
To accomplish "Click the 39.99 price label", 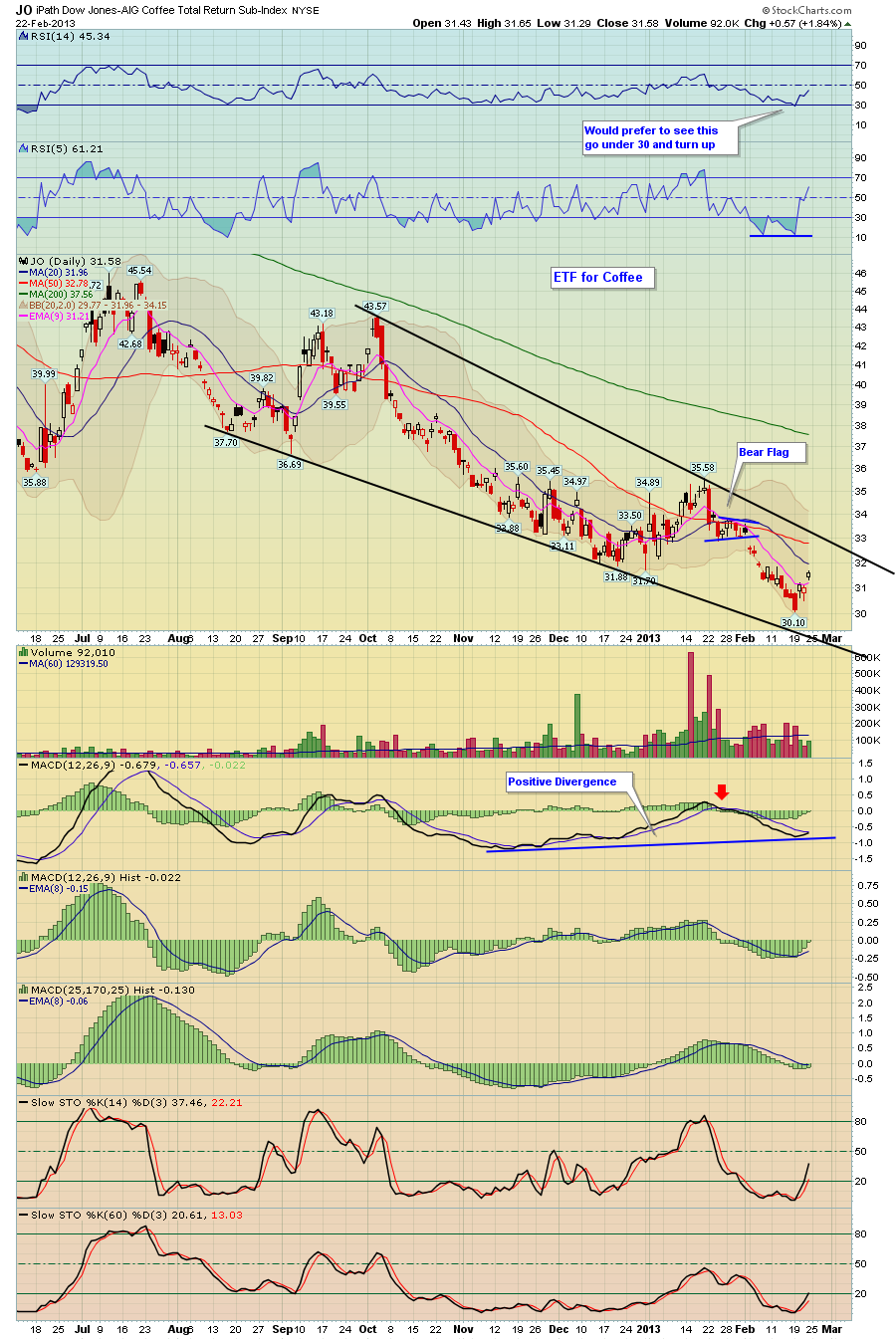I will [43, 374].
